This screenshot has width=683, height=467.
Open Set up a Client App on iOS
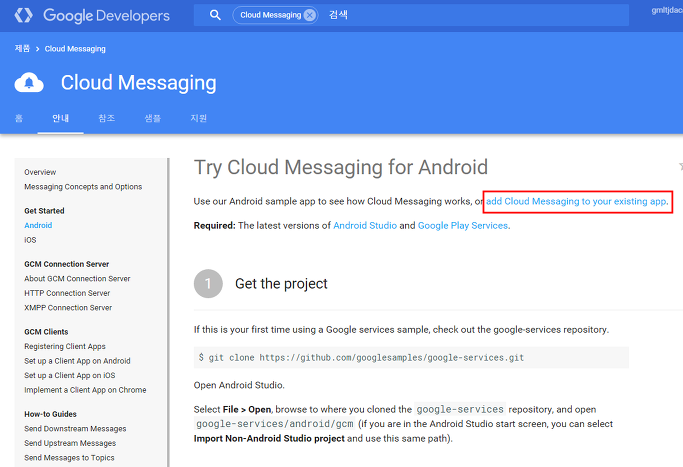[70, 376]
